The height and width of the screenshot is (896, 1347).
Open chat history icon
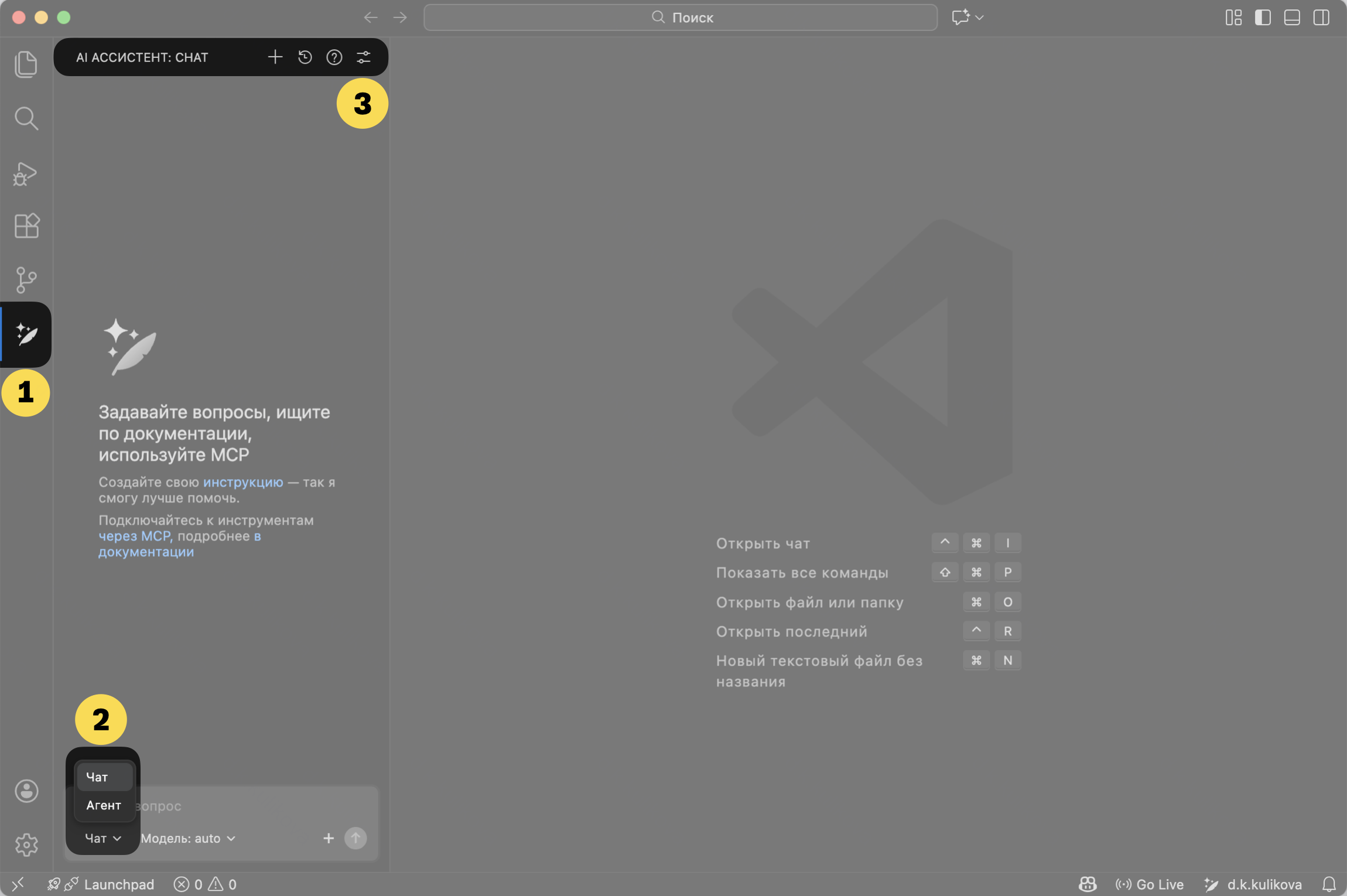pos(305,57)
